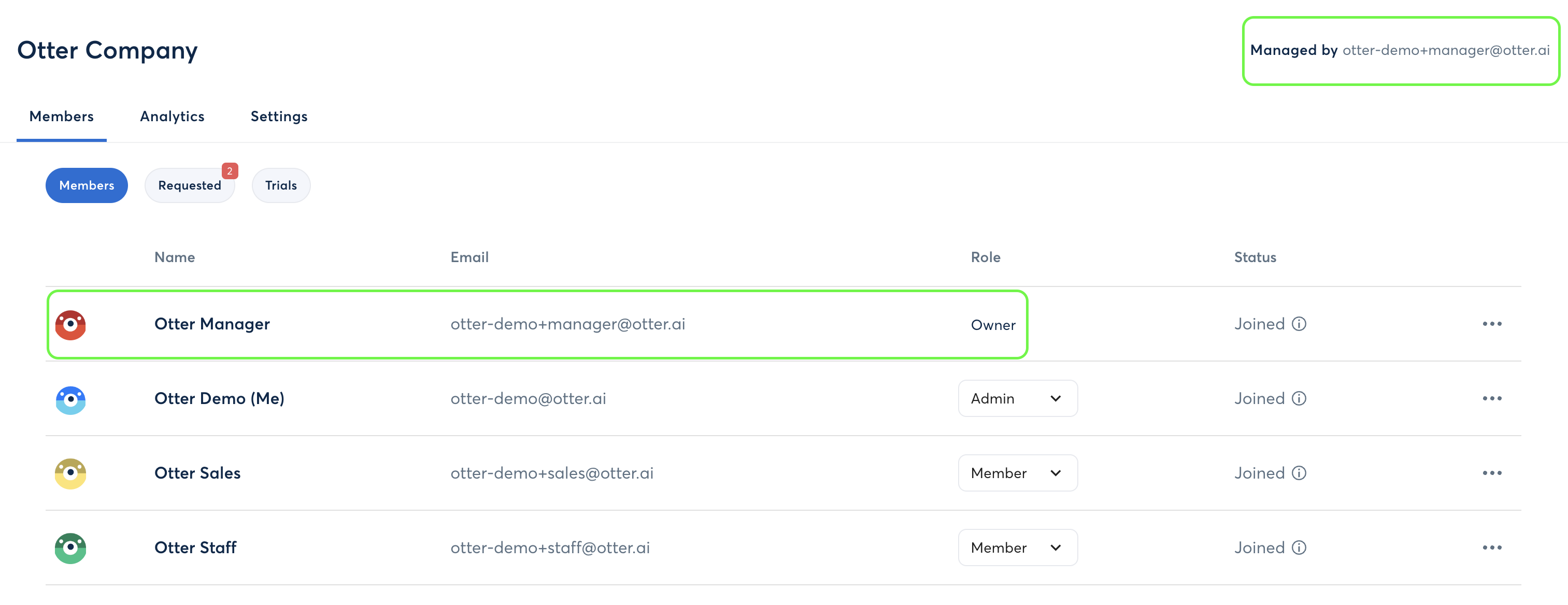Click the Otter Demo (Me) name
The image size is (1568, 605).
pyautogui.click(x=219, y=399)
